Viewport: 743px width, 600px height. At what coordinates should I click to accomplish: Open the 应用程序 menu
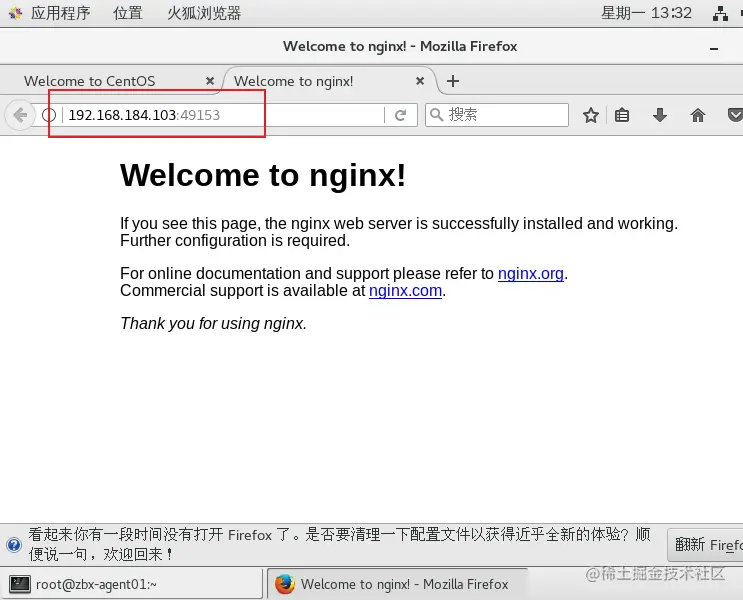coord(60,13)
